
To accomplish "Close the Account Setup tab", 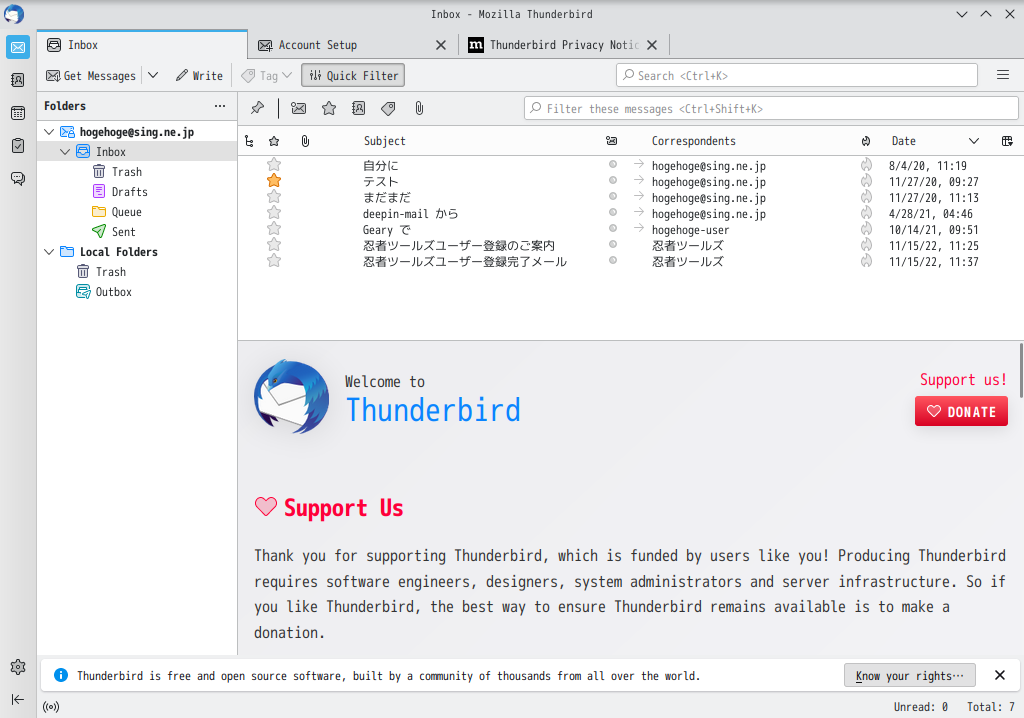I will (x=441, y=45).
